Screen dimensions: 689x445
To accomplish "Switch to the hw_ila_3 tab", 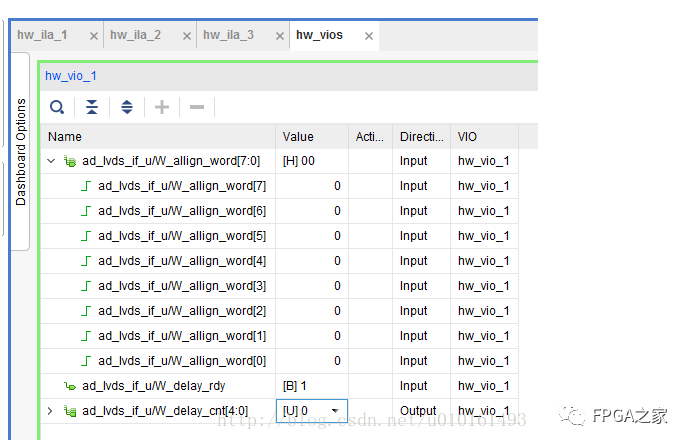I will [228, 35].
